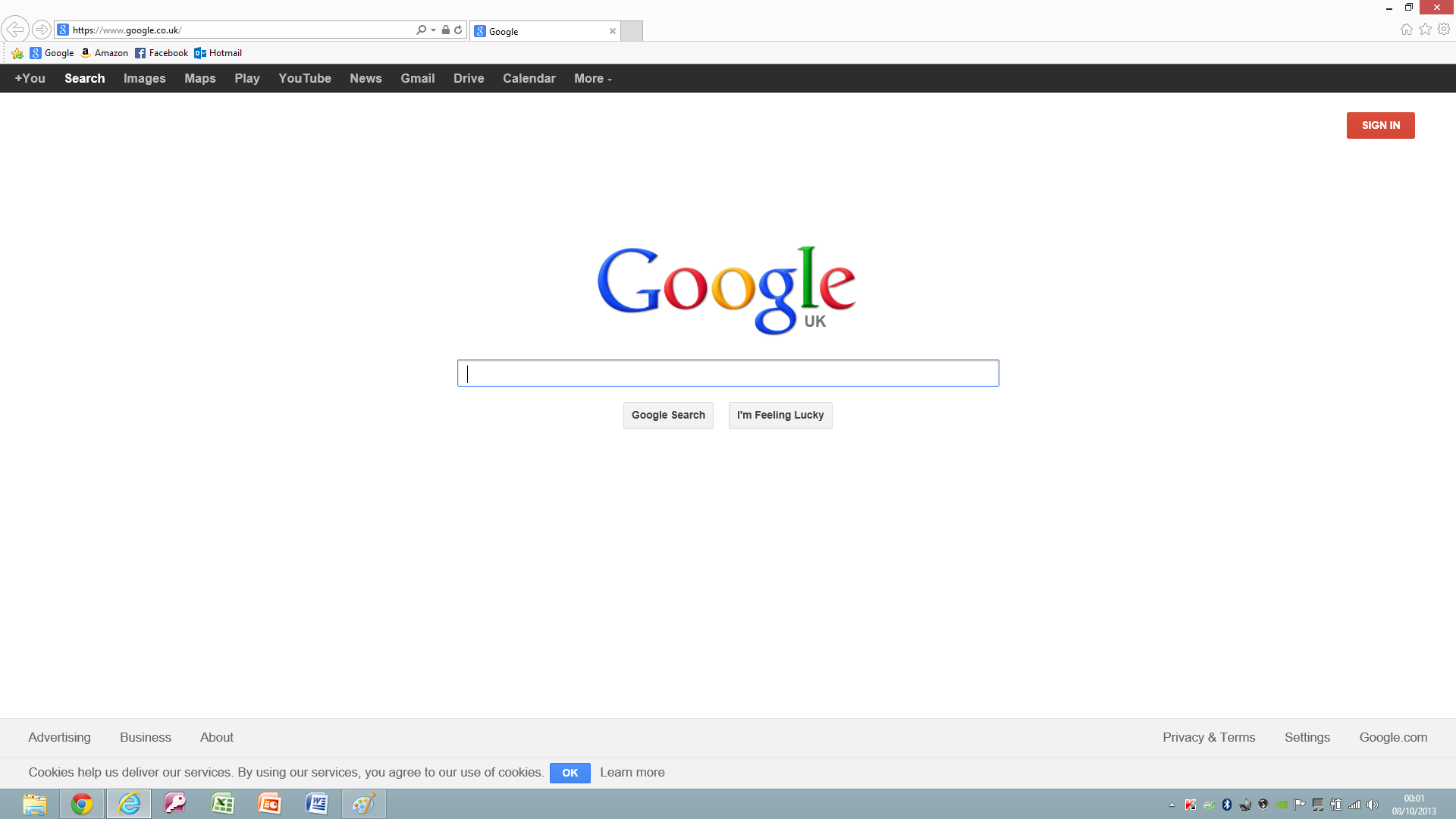Open the Settings footer link
The height and width of the screenshot is (819, 1456).
coord(1307,737)
